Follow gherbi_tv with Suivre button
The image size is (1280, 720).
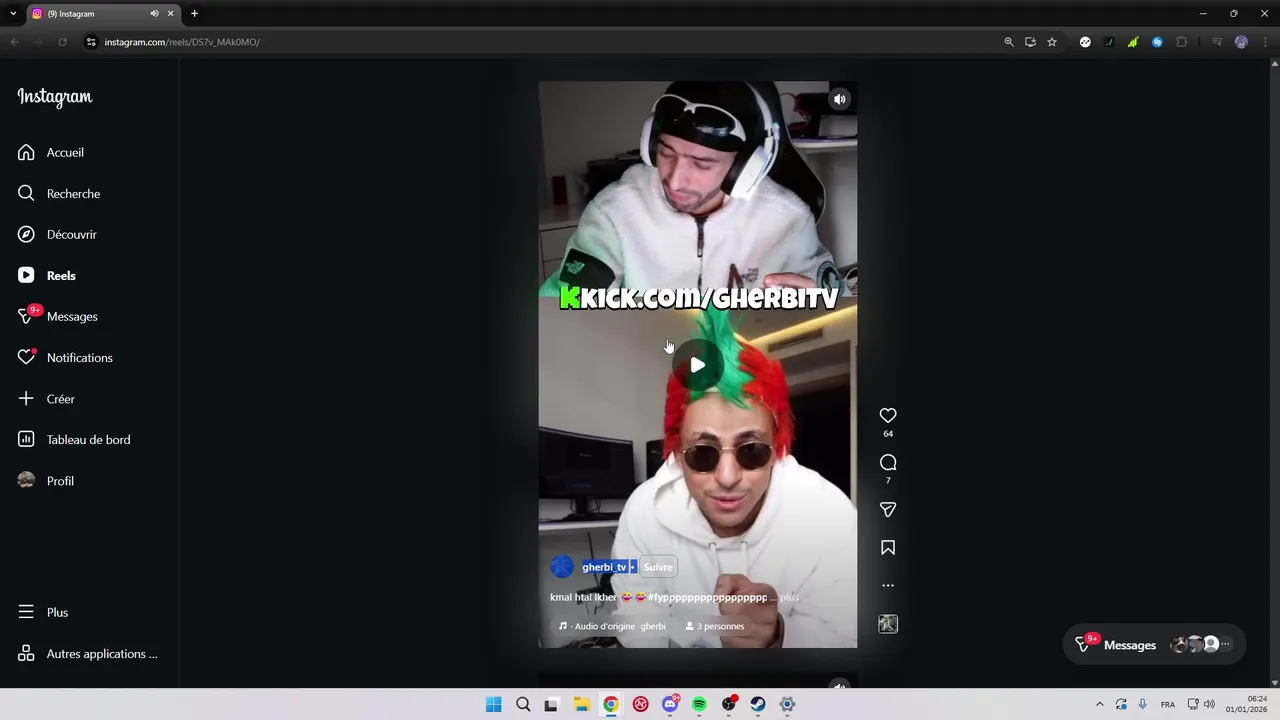658,567
